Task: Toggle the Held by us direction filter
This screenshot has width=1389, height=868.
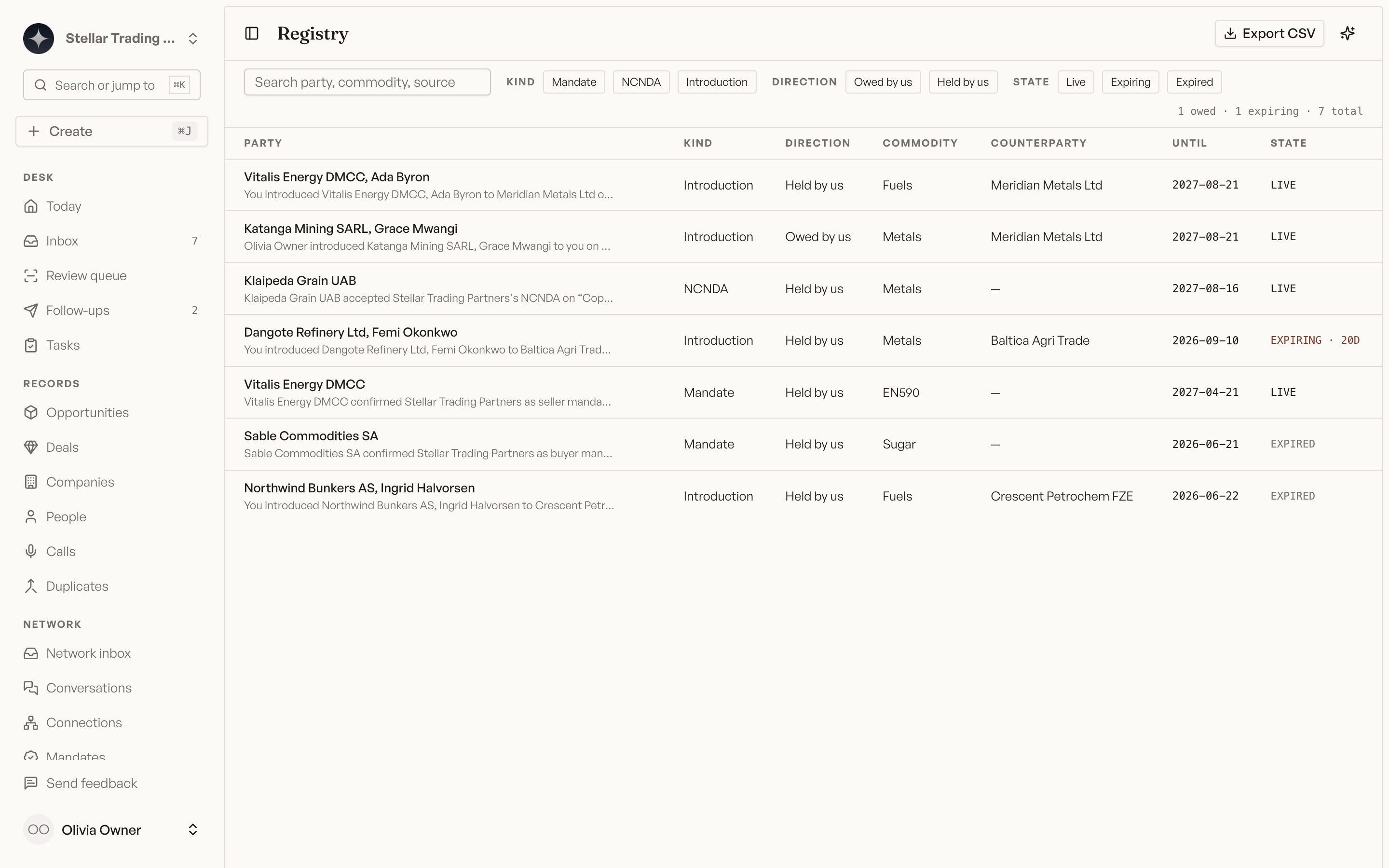Action: [x=963, y=82]
